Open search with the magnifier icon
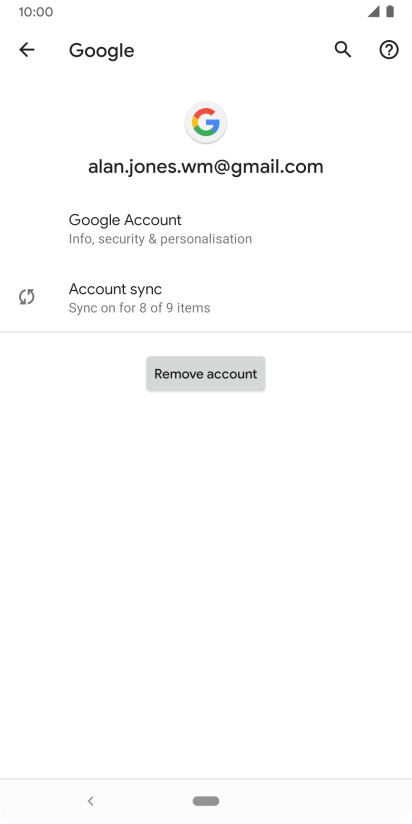Screen dimensions: 412x824 pos(343,50)
